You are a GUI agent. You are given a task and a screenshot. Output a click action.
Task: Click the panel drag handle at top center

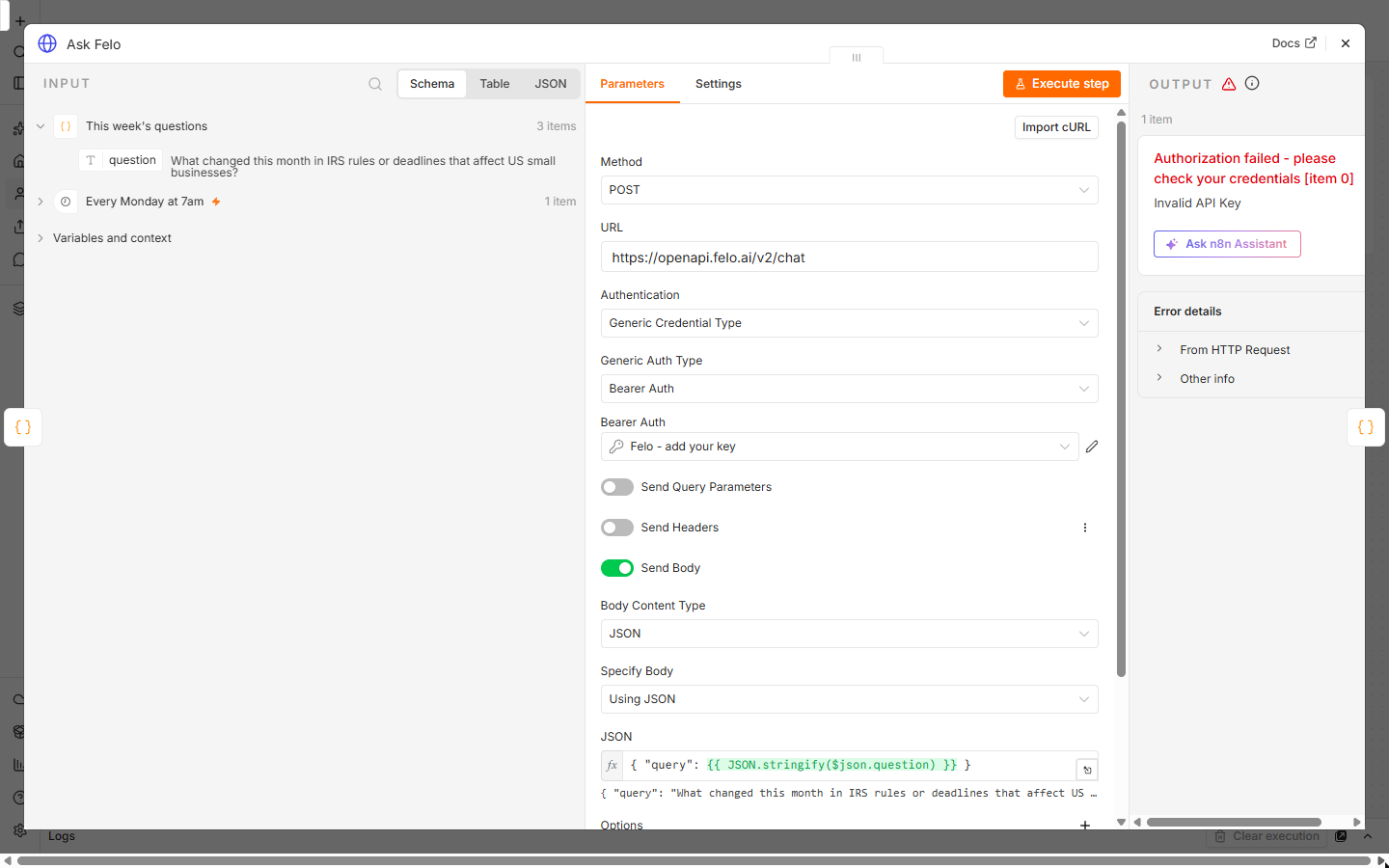[x=856, y=57]
